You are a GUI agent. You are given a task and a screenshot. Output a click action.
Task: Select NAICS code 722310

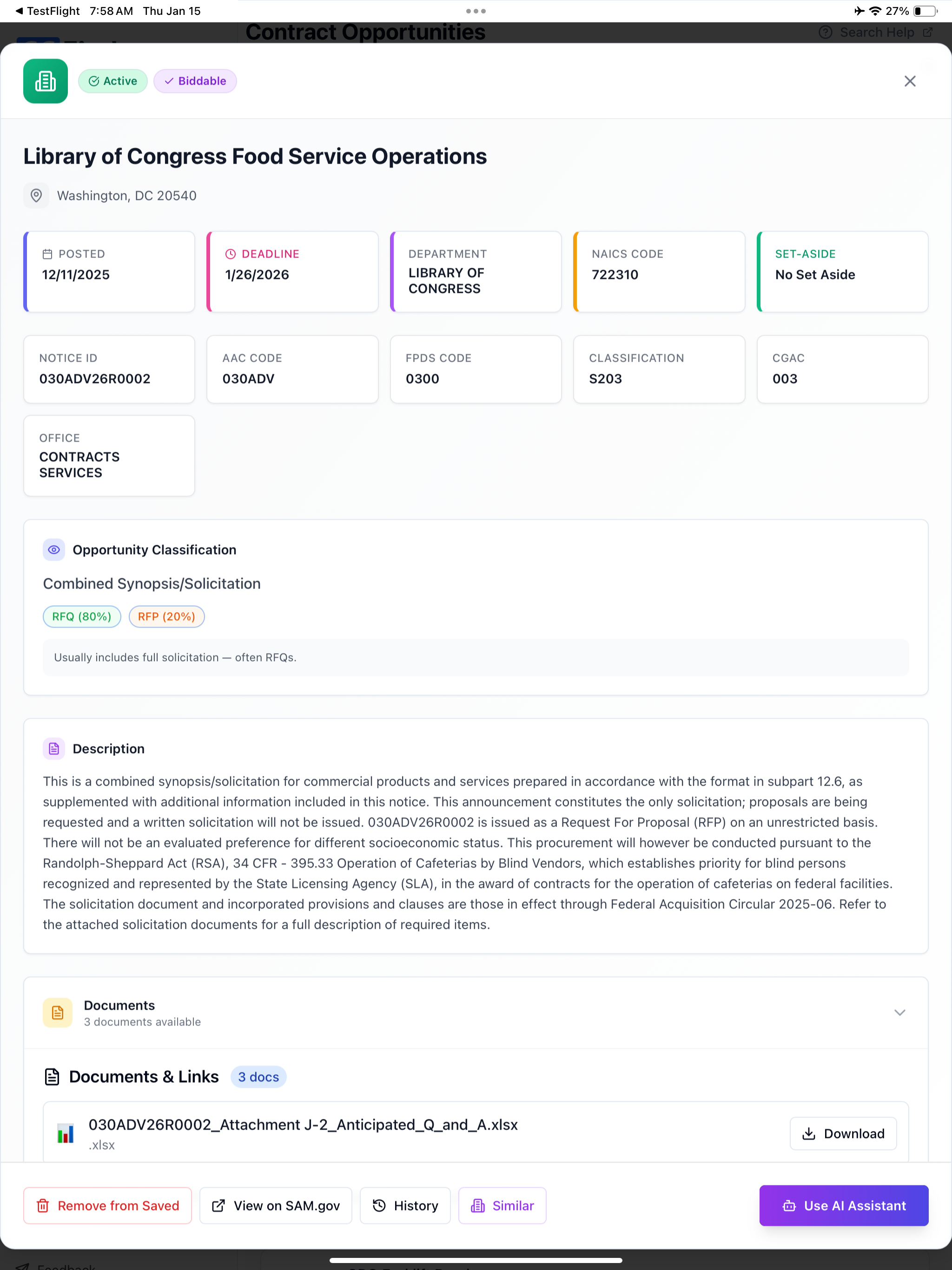click(615, 274)
